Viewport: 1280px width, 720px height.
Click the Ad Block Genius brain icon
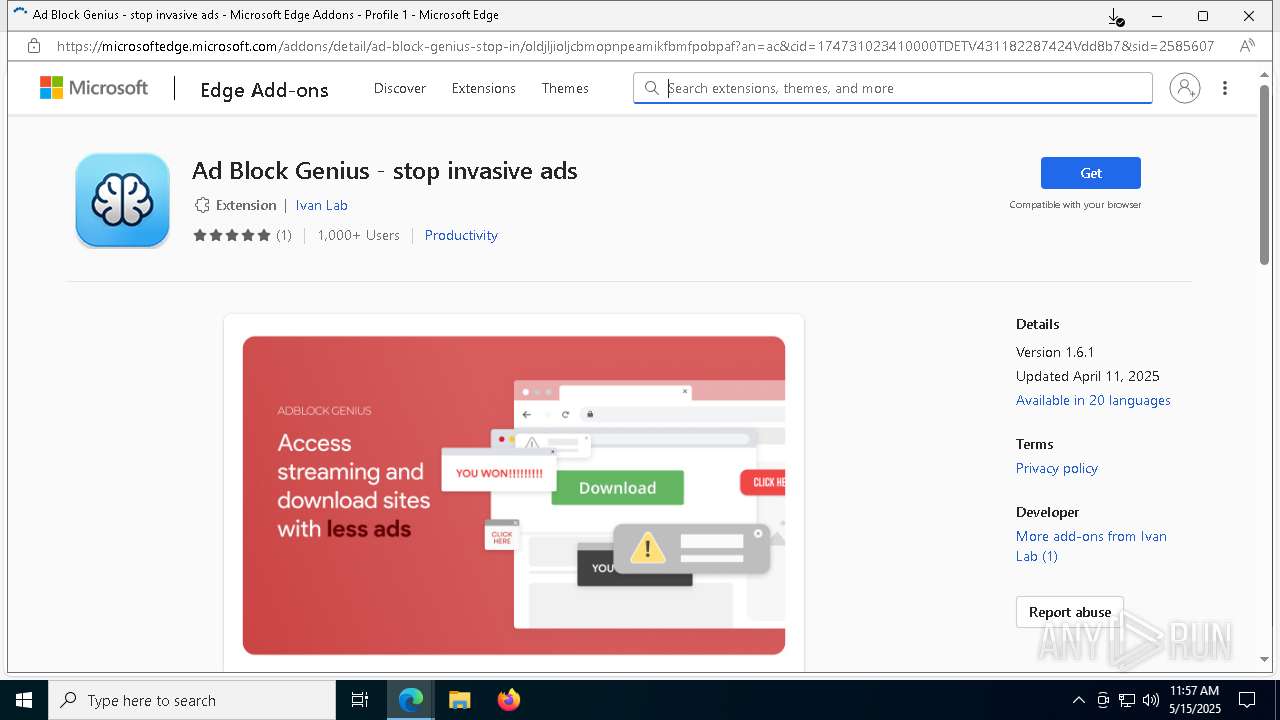pyautogui.click(x=122, y=200)
